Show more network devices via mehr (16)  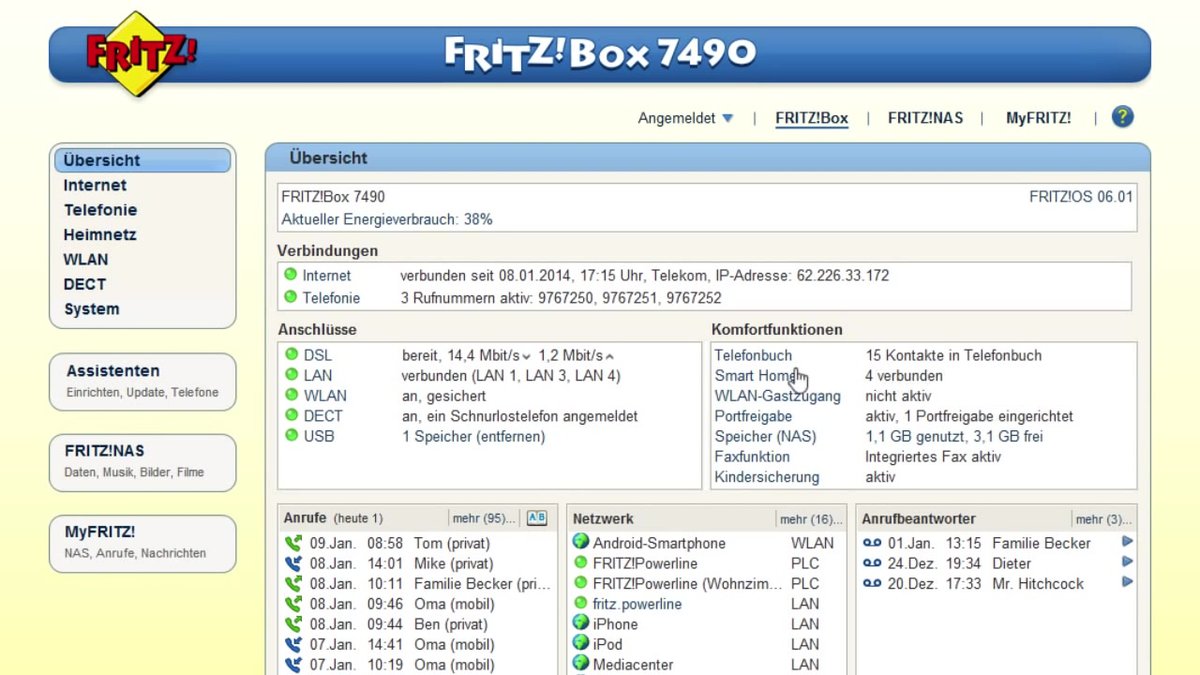point(810,519)
